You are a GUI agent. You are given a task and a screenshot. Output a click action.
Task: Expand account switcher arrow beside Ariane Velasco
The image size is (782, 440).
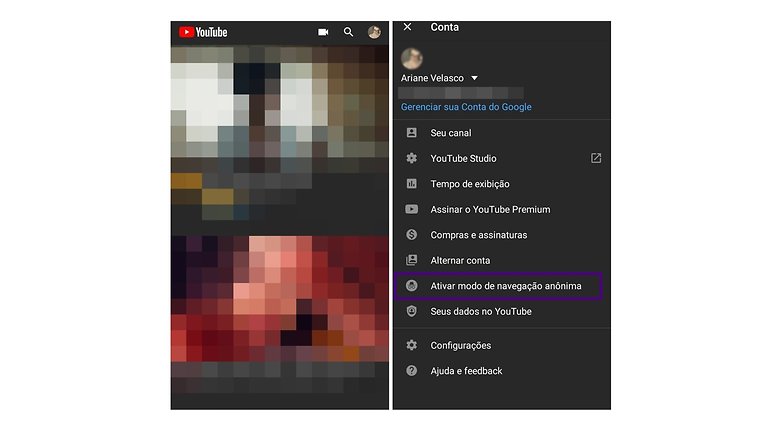pos(474,78)
